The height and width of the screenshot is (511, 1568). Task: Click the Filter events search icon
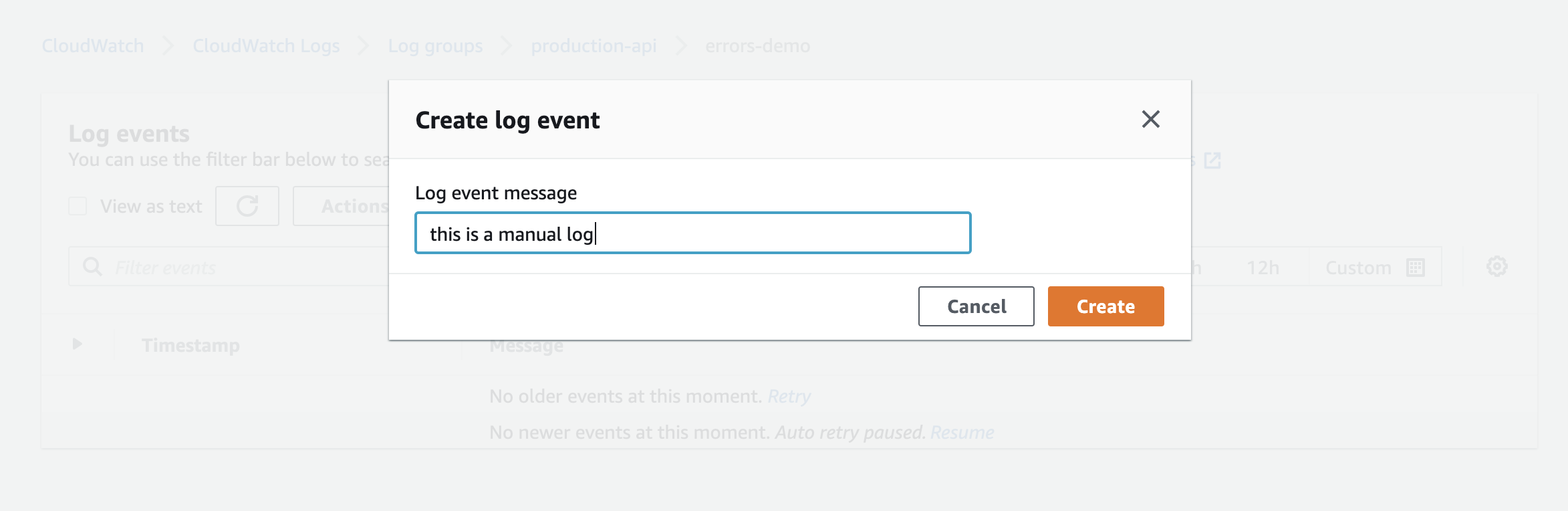click(92, 267)
